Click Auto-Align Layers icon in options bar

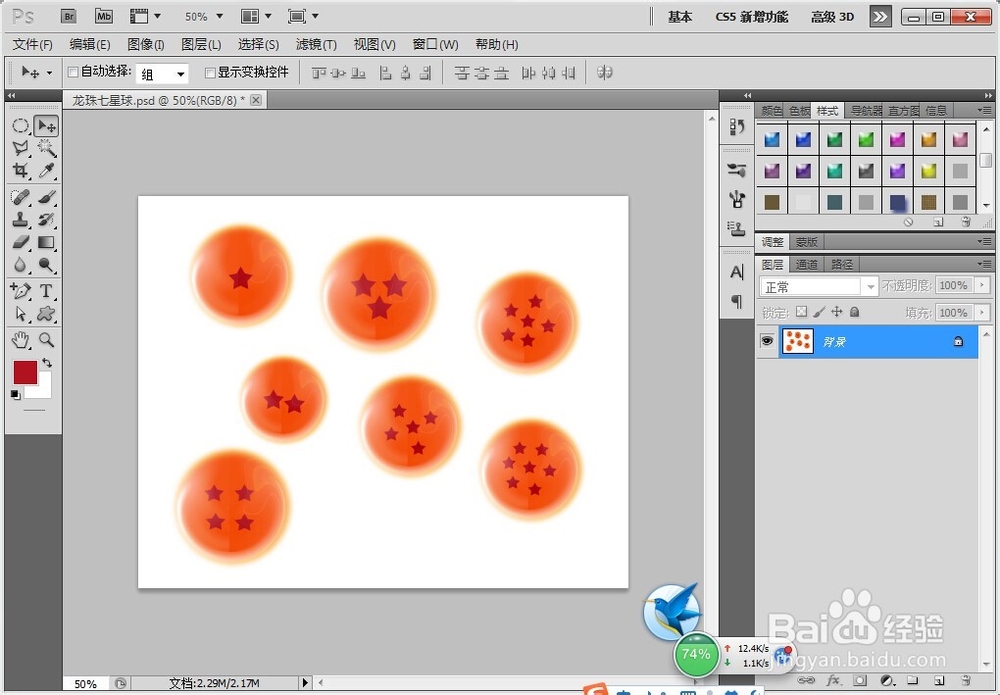(604, 73)
